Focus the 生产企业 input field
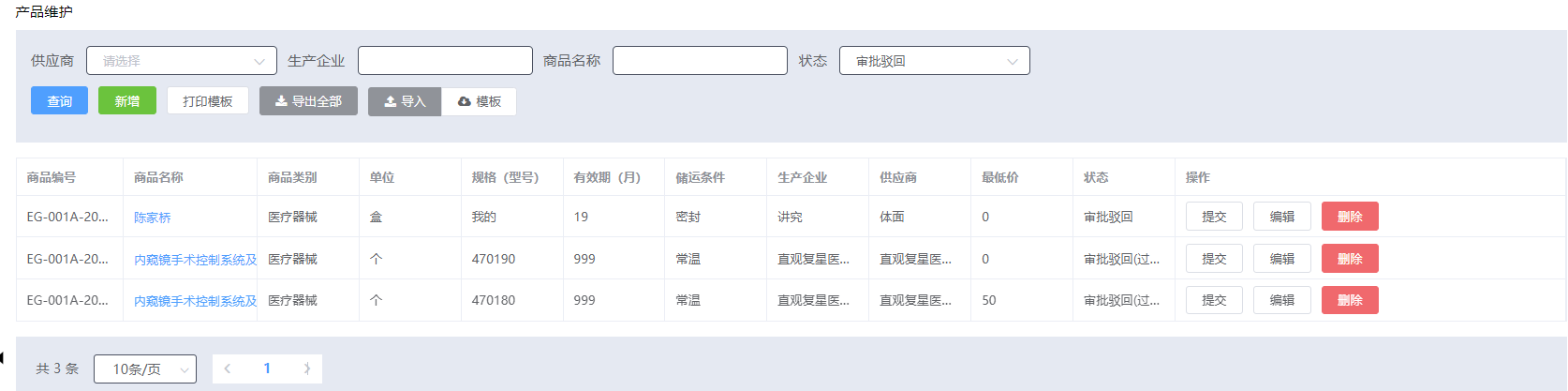Screen dimensions: 1568x391 point(445,61)
